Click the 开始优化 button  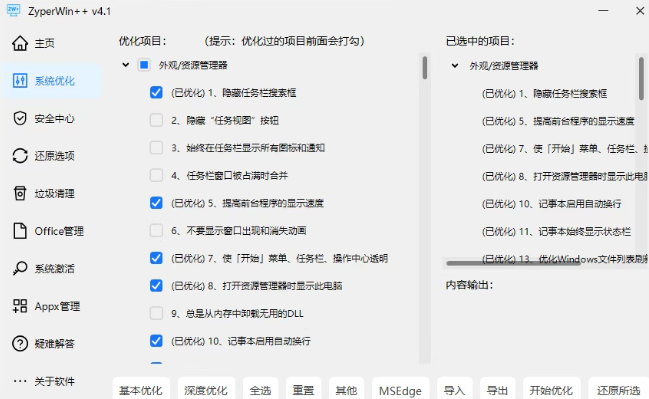click(551, 389)
